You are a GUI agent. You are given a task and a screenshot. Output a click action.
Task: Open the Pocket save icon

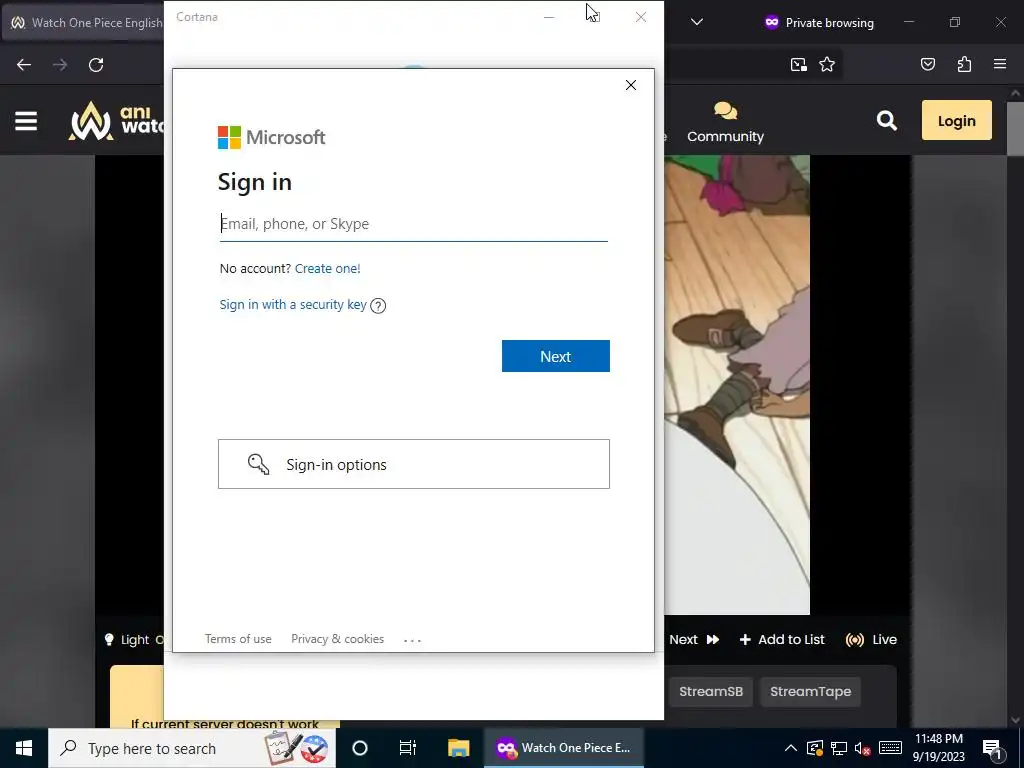coord(928,64)
